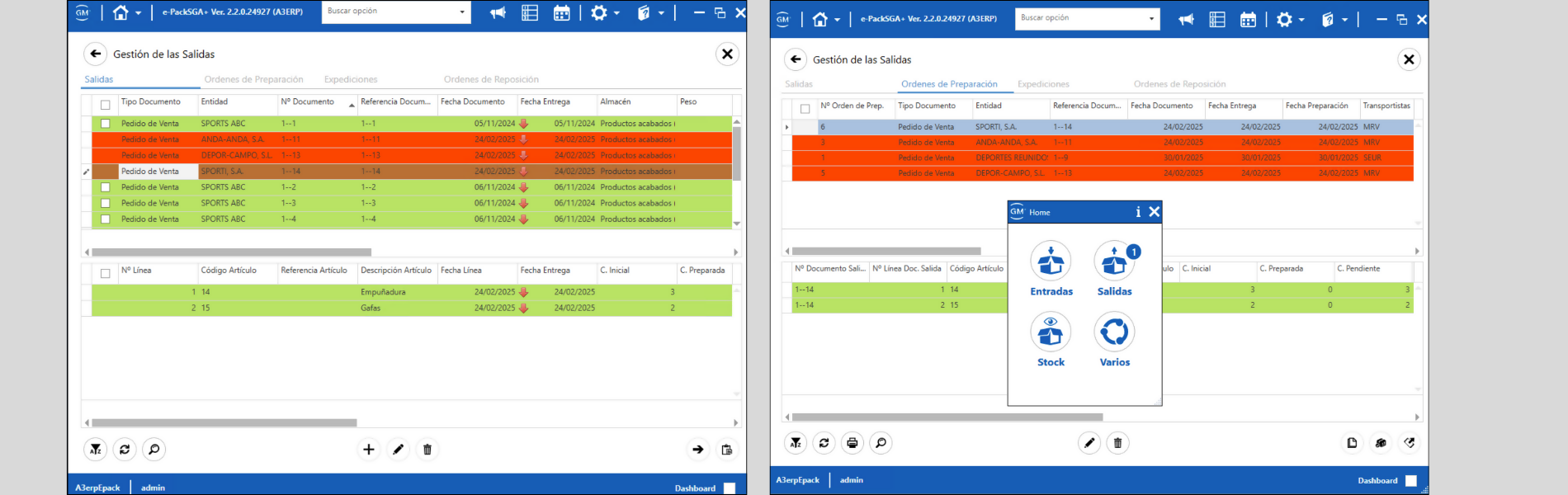Tick checkbox for document 1--2 row
This screenshot has width=1568, height=495.
105,187
